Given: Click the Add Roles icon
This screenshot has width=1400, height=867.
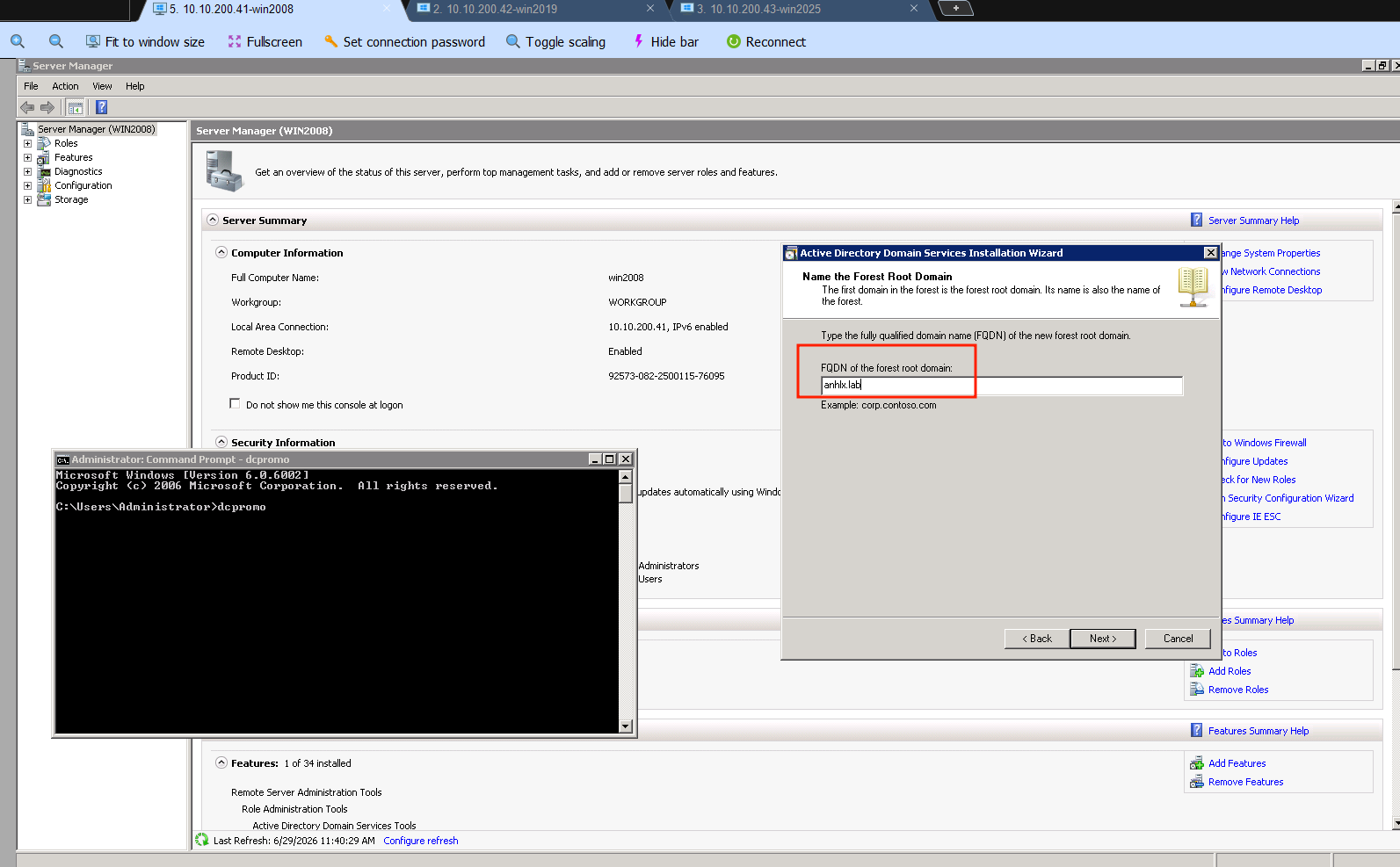Looking at the screenshot, I should [x=1196, y=671].
